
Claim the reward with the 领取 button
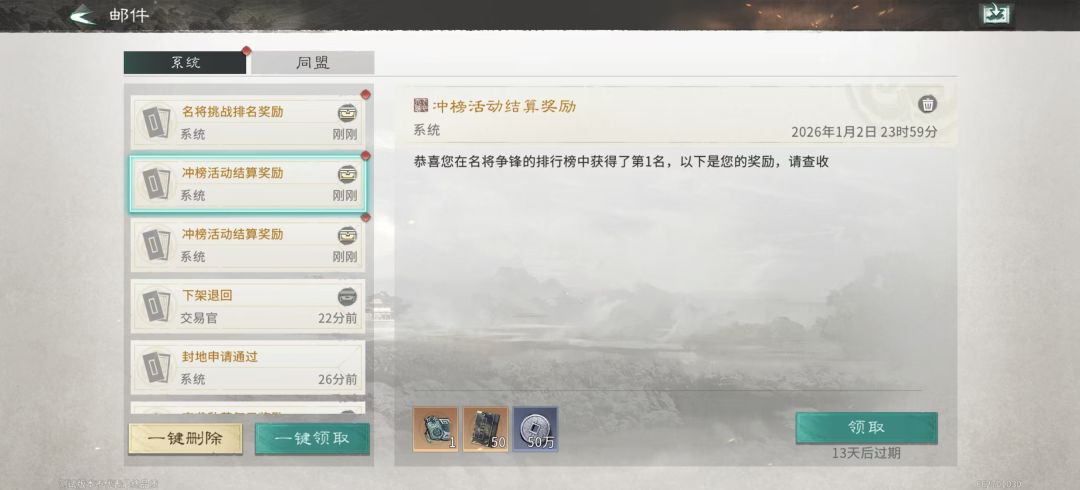pyautogui.click(x=866, y=428)
